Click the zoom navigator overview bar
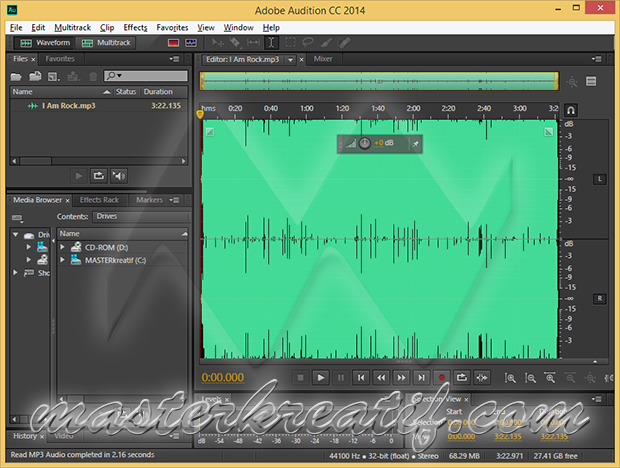This screenshot has height=468, width=620. point(379,81)
